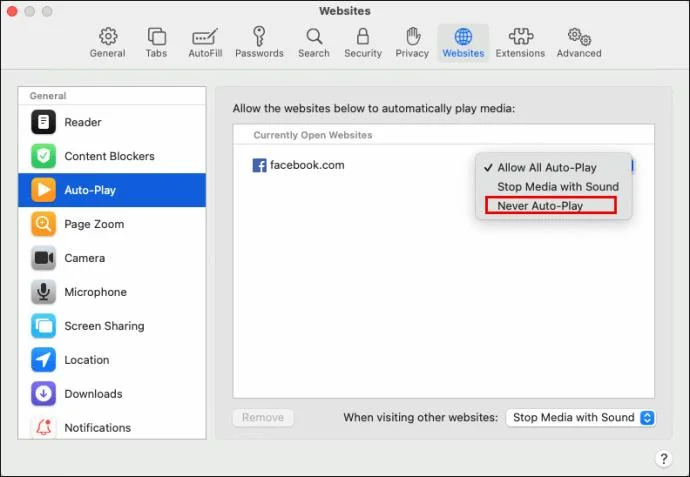Select Microphone in the sidebar

(x=112, y=292)
